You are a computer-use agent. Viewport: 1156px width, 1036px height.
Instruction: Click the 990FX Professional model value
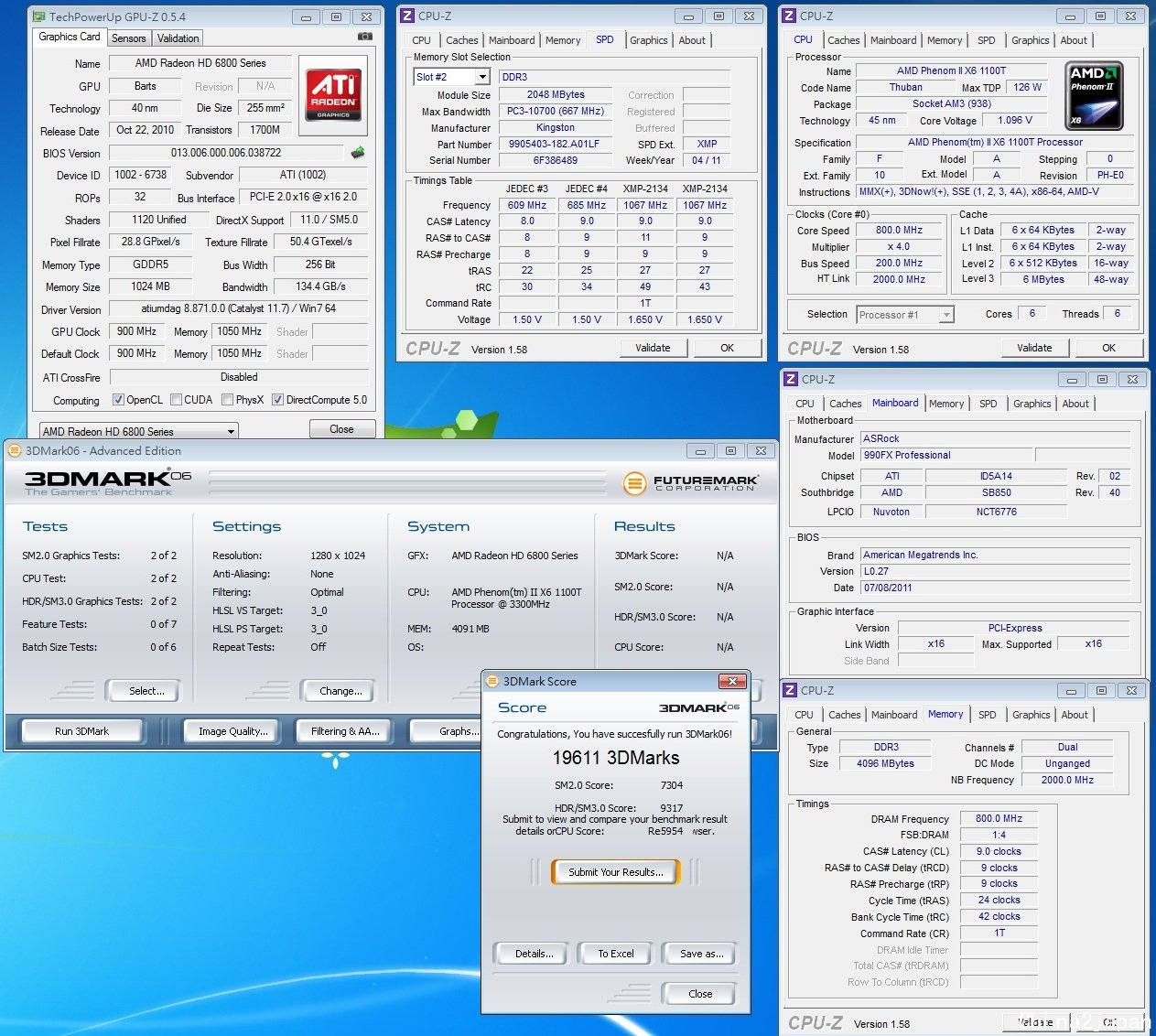point(945,455)
